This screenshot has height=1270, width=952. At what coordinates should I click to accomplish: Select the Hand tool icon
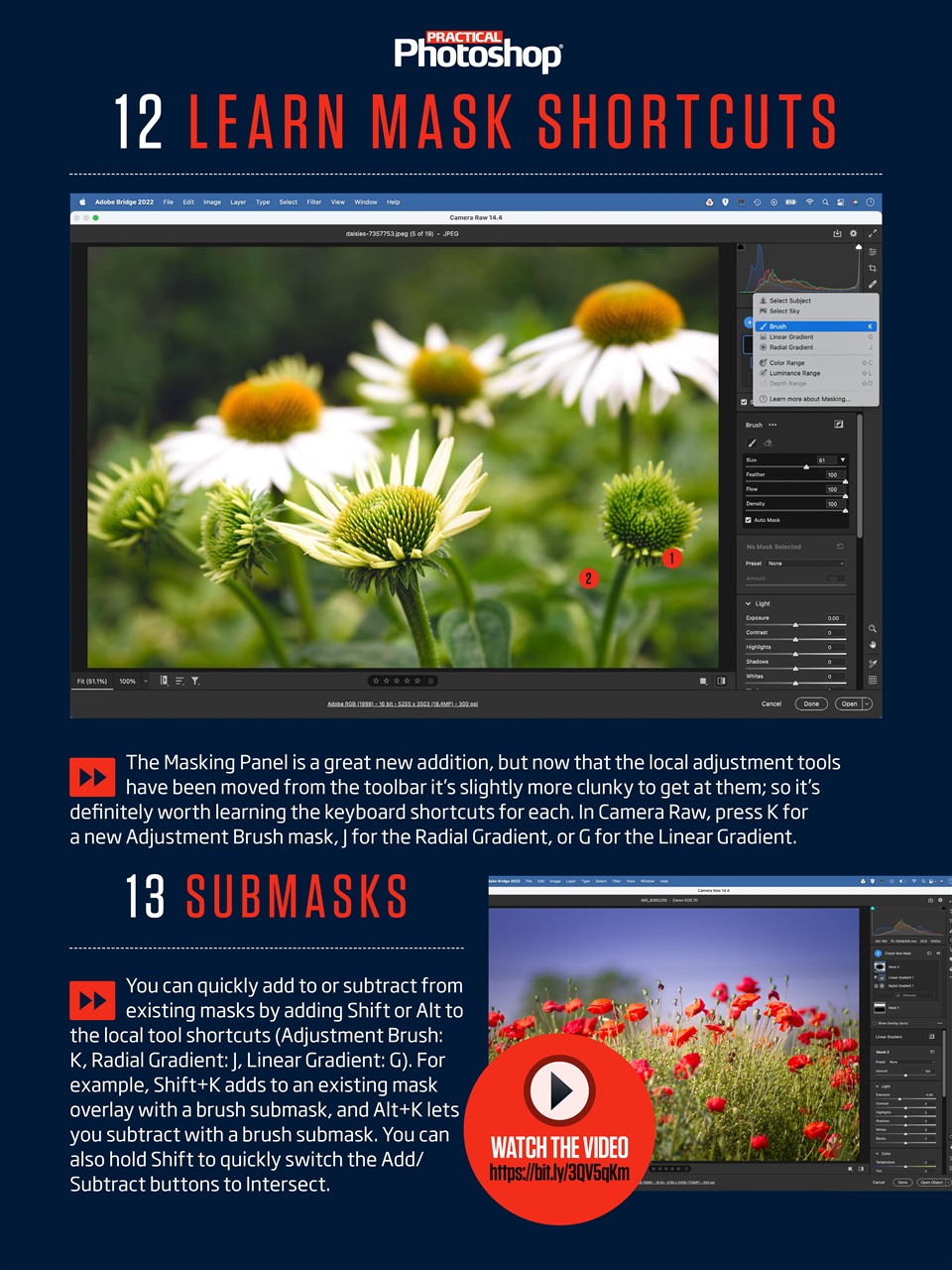(x=872, y=644)
